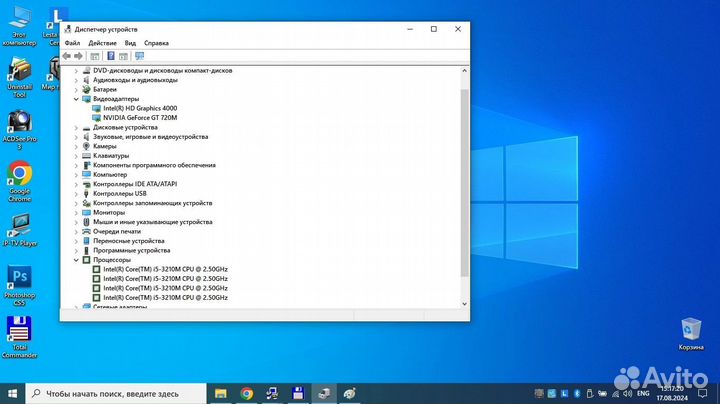
Task: Click the blue Help question-mark toolbar icon
Action: click(x=111, y=56)
